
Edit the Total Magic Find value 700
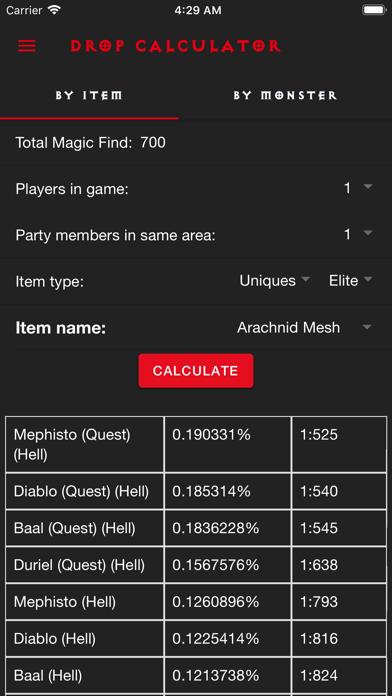tap(153, 143)
